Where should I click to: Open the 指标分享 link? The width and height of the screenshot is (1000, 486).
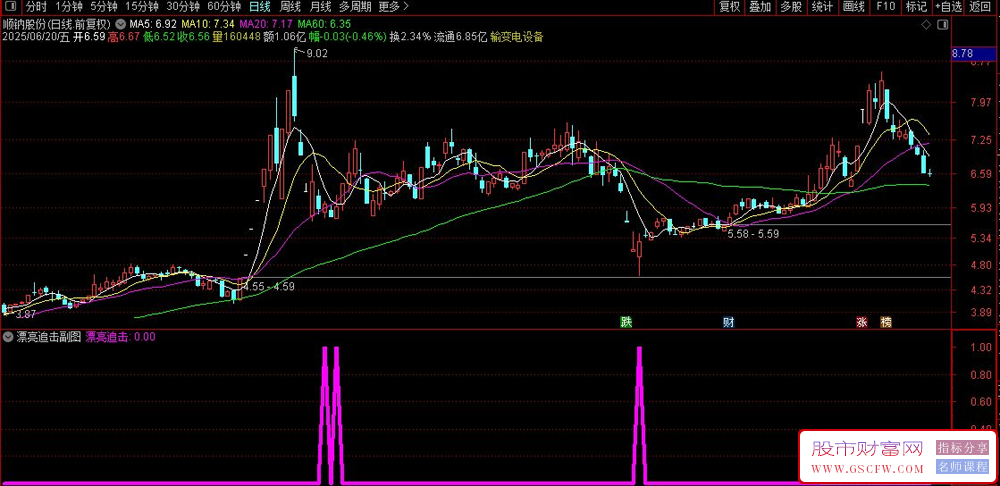click(962, 448)
